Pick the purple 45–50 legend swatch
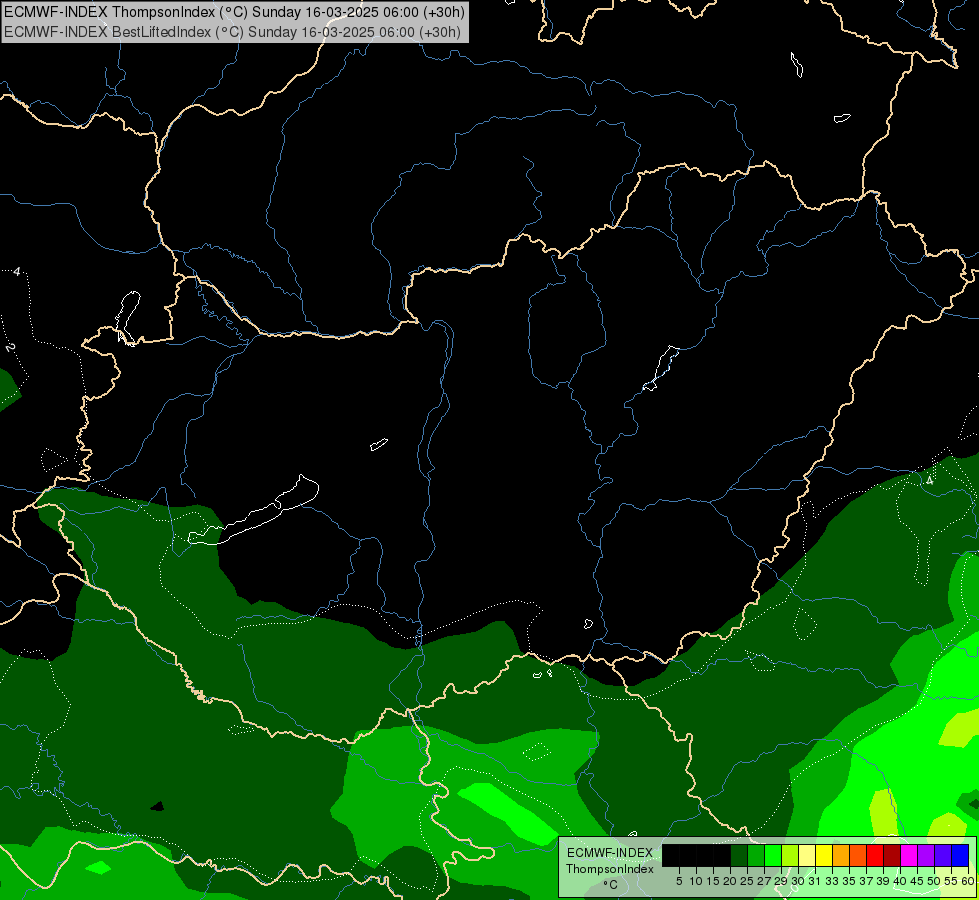 tap(926, 855)
